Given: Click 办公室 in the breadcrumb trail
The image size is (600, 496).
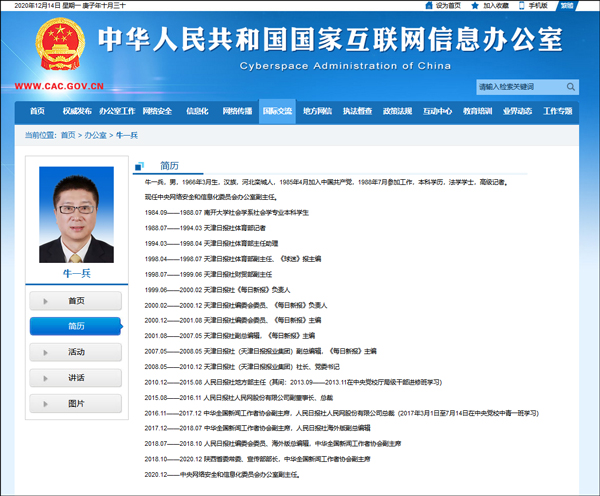Looking at the screenshot, I should click(95, 135).
